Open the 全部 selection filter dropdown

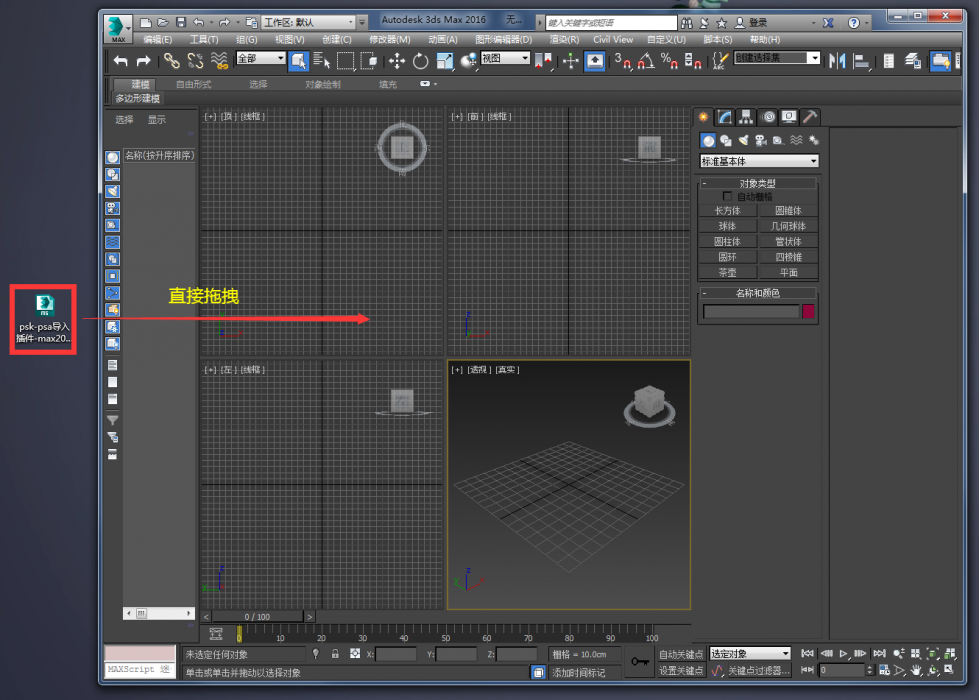coord(261,58)
